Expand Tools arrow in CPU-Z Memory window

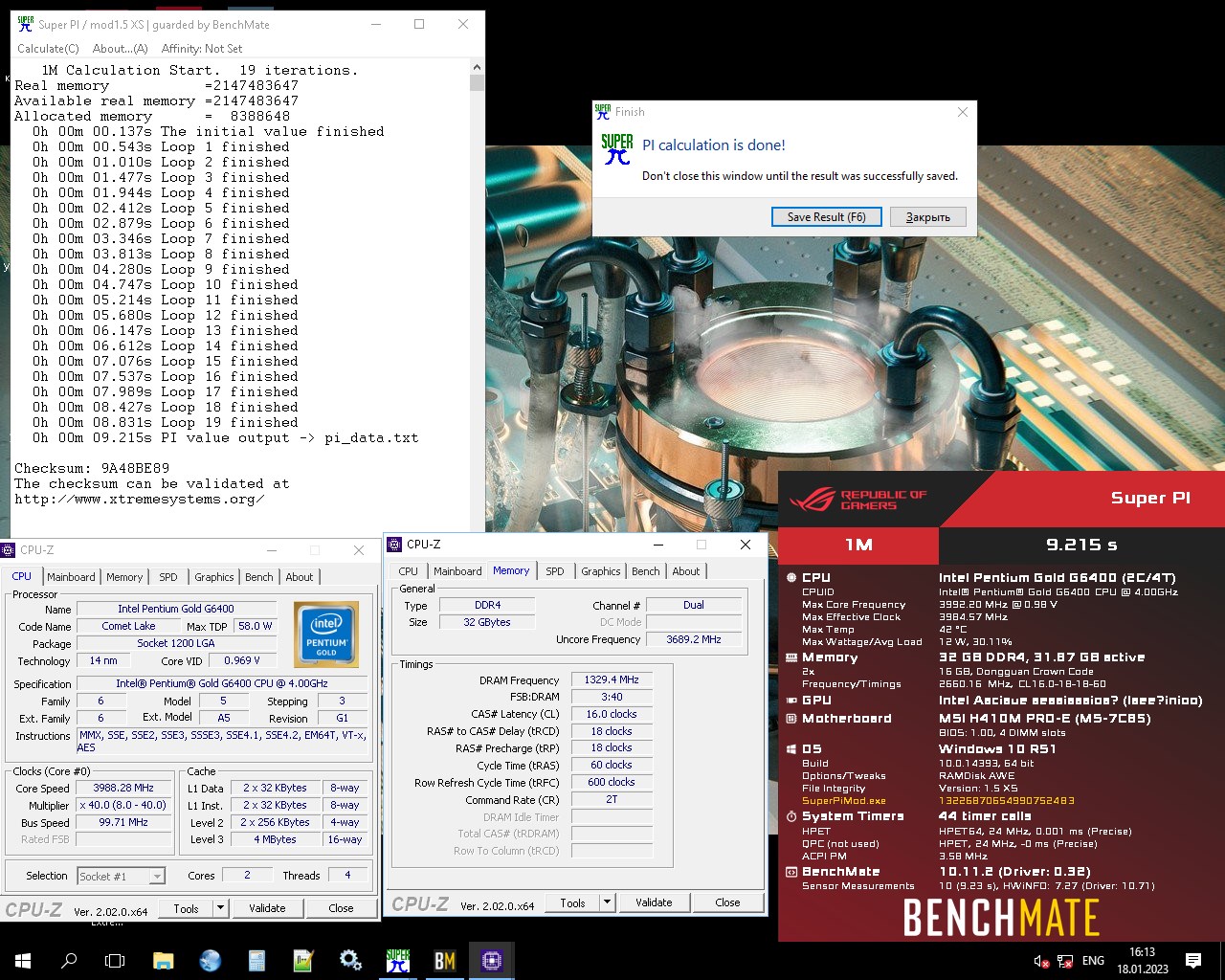pyautogui.click(x=608, y=902)
